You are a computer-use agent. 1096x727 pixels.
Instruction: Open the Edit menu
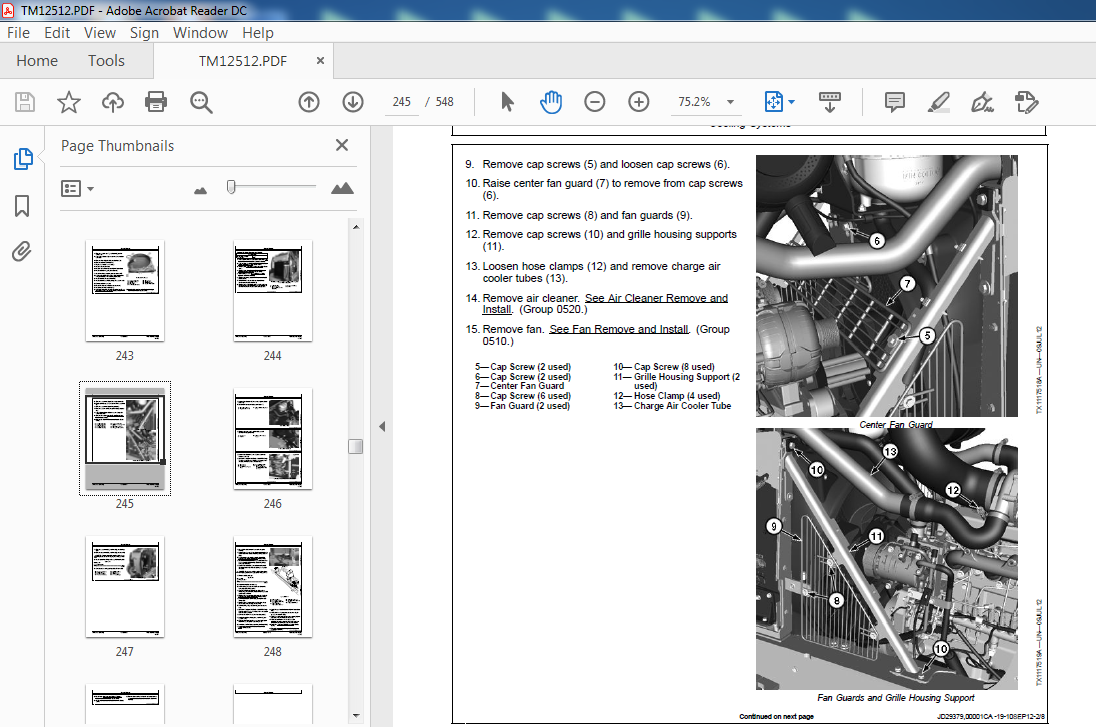point(57,33)
